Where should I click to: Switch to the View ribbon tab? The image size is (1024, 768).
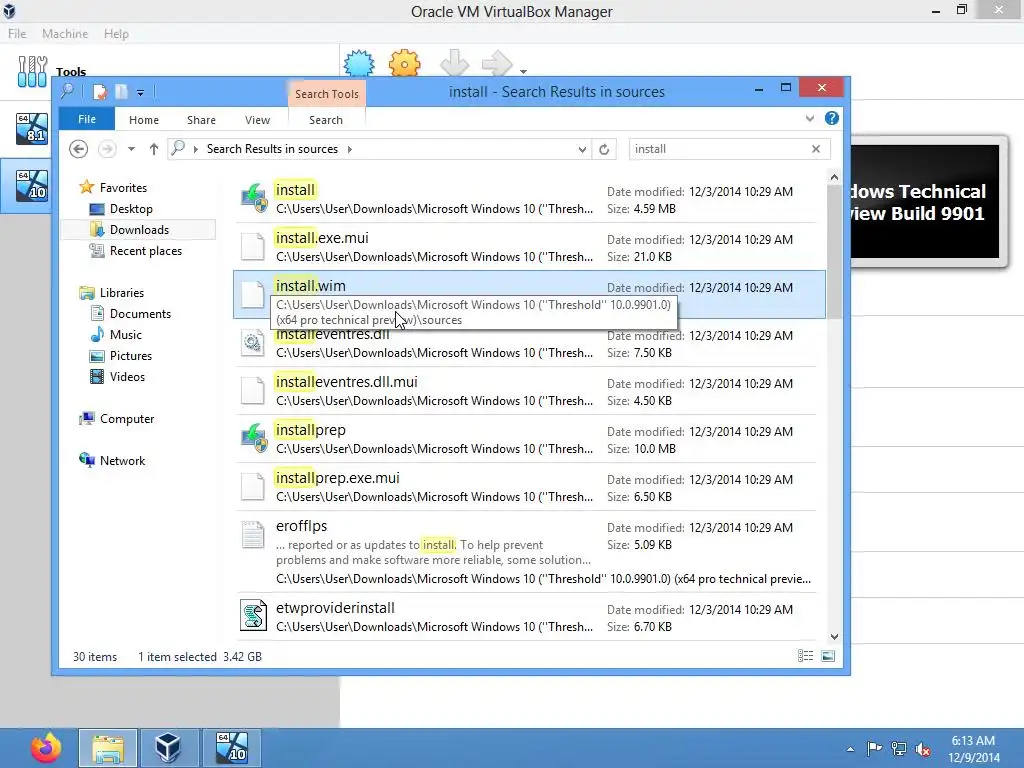257,120
